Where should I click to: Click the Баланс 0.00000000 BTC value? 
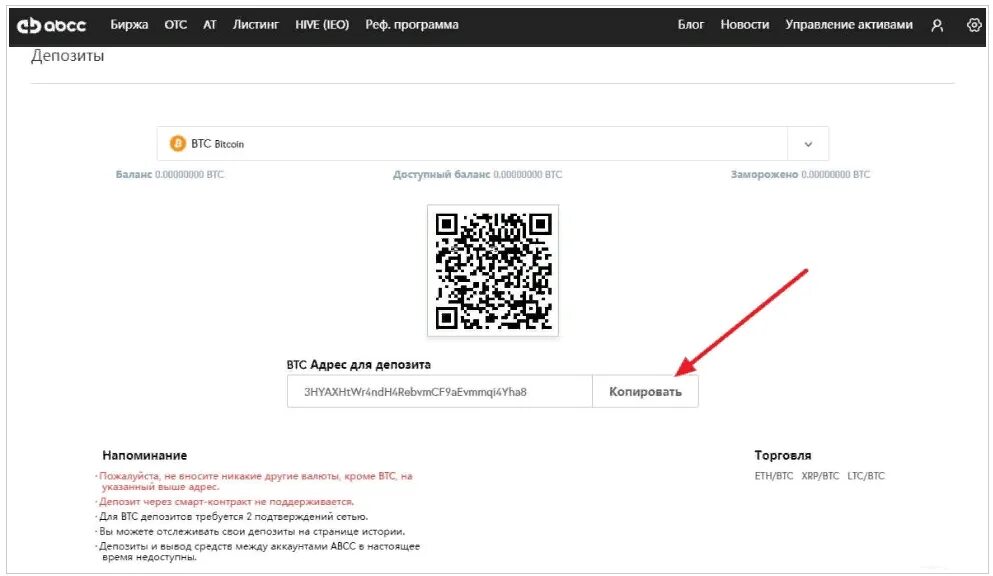170,174
